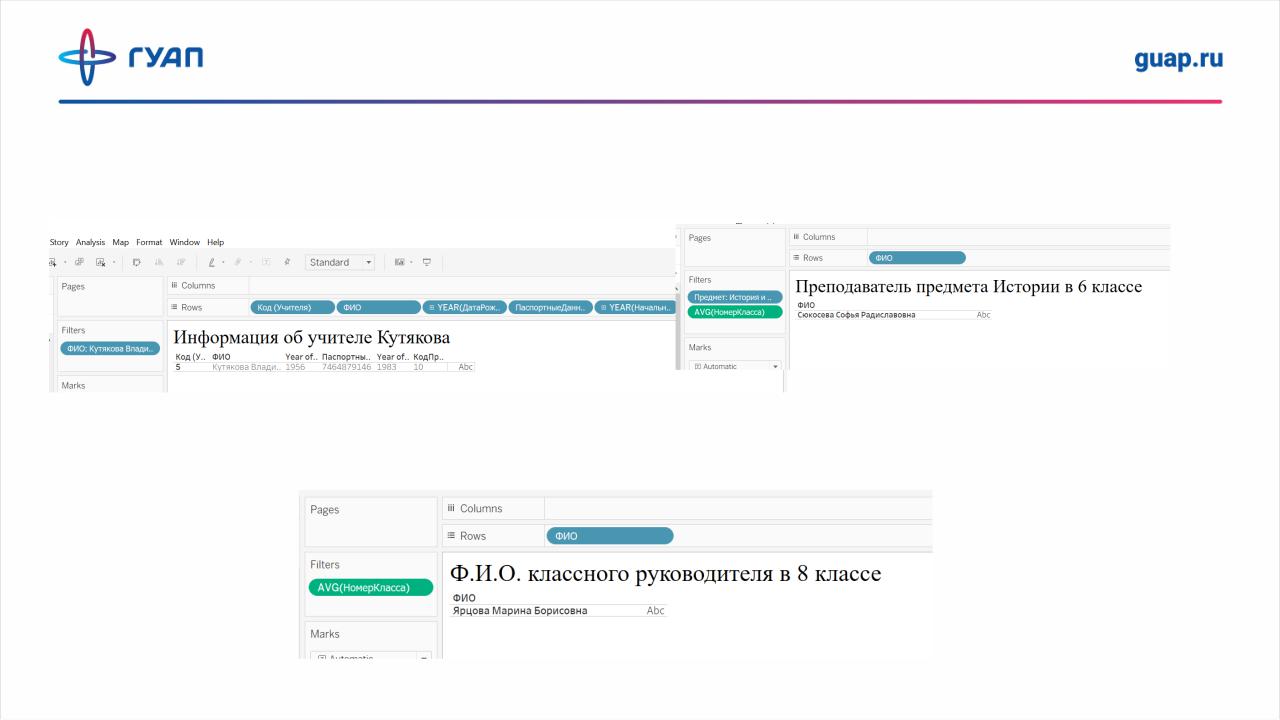Click the Fix Axes pin icon
Screen dimensions: 1280x720
click(x=288, y=262)
